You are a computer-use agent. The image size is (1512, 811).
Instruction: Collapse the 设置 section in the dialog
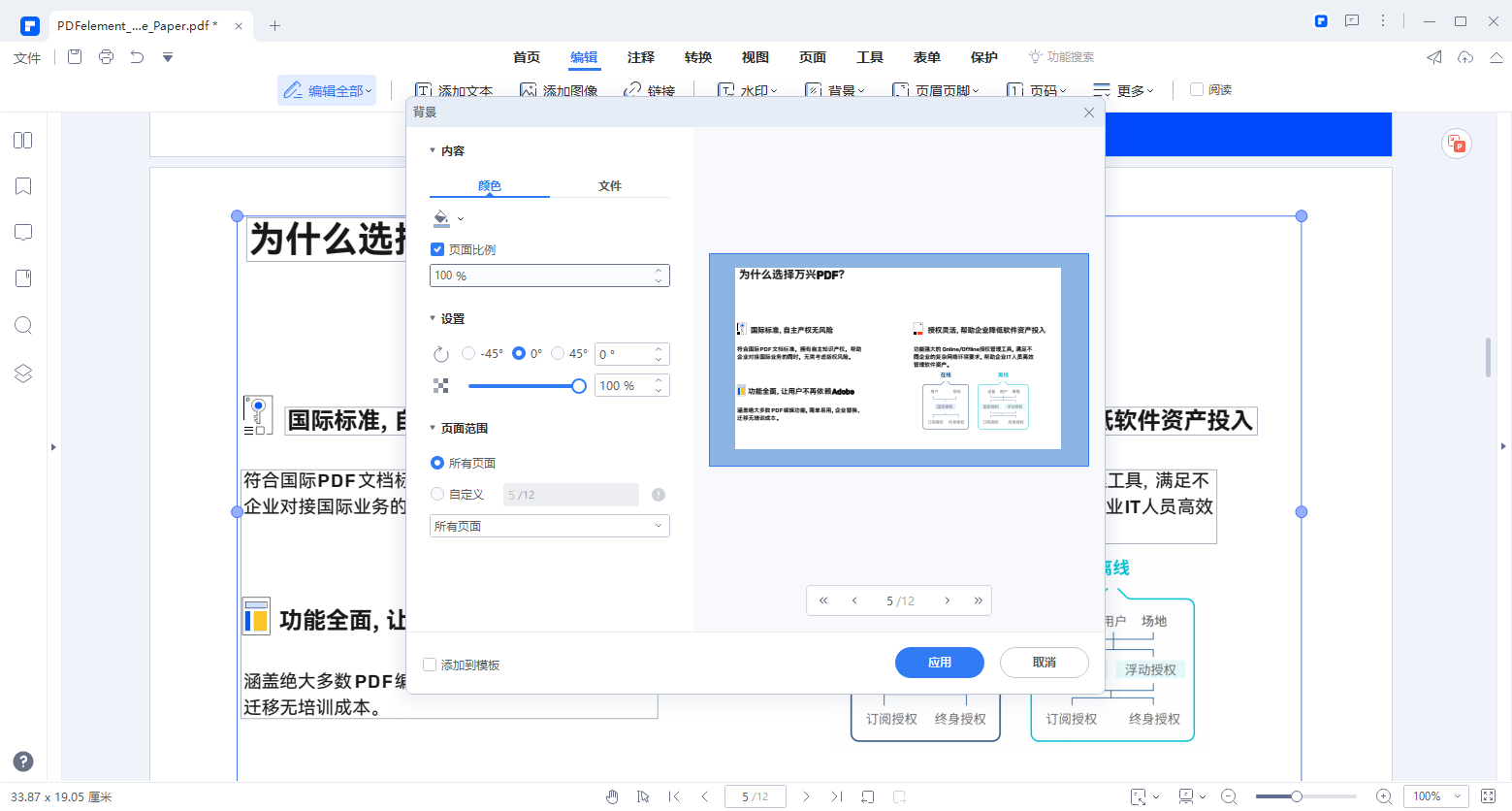[434, 317]
